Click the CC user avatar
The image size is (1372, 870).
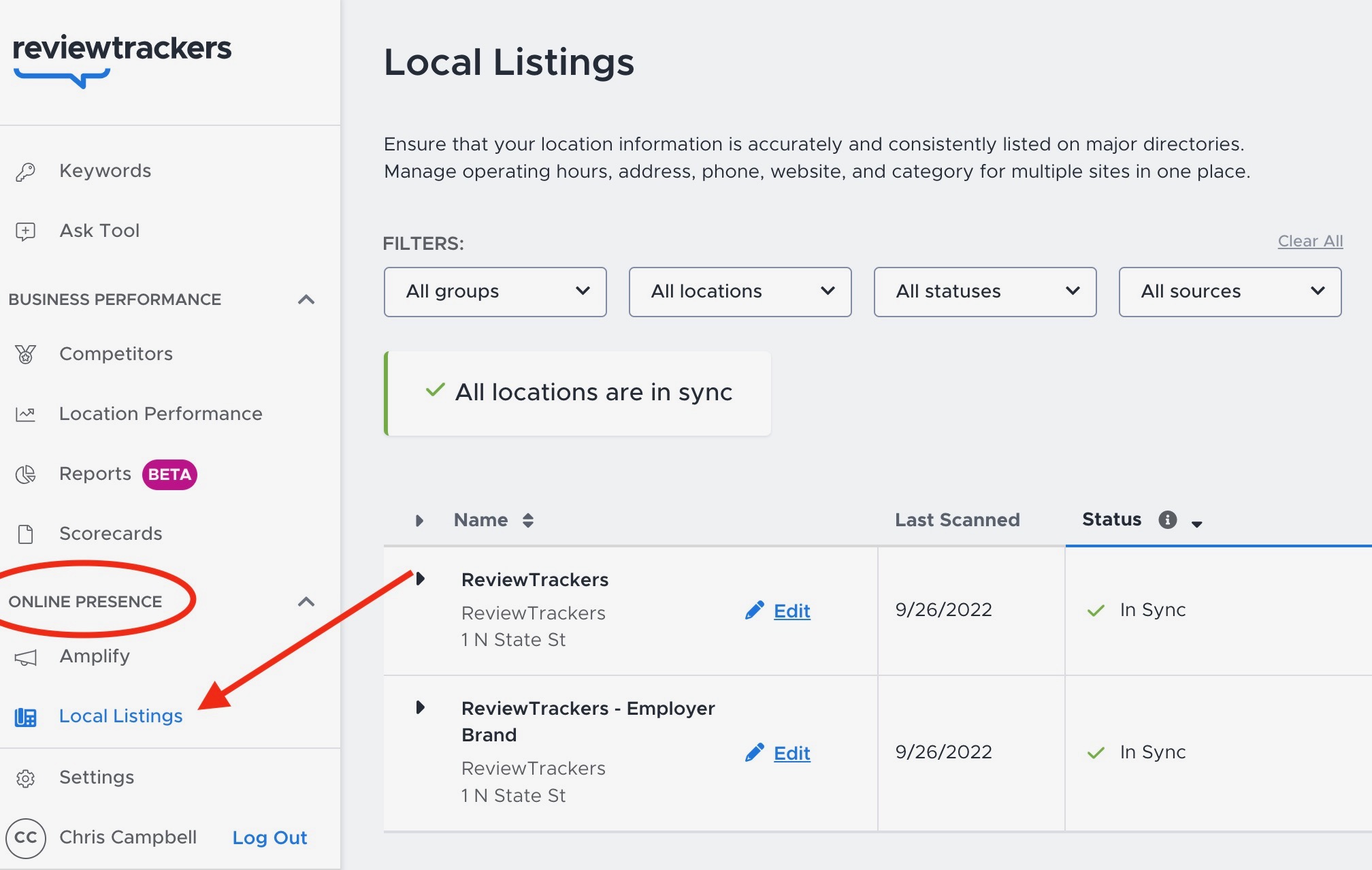[26, 837]
